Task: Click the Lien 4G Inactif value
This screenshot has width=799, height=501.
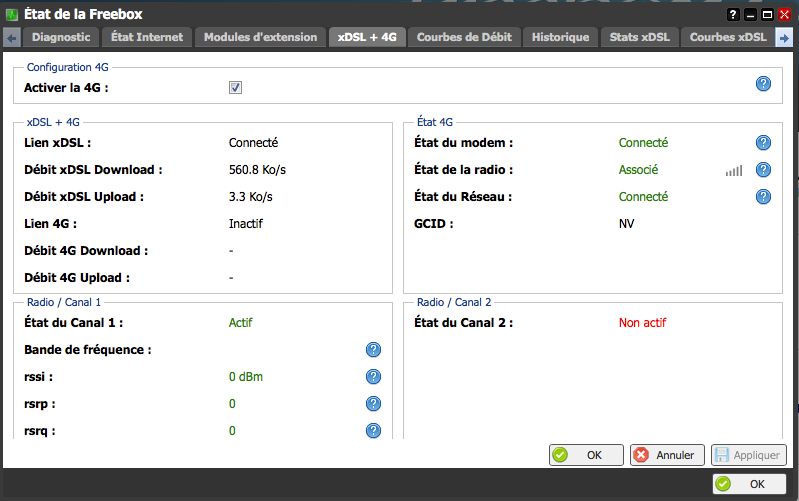Action: 246,224
